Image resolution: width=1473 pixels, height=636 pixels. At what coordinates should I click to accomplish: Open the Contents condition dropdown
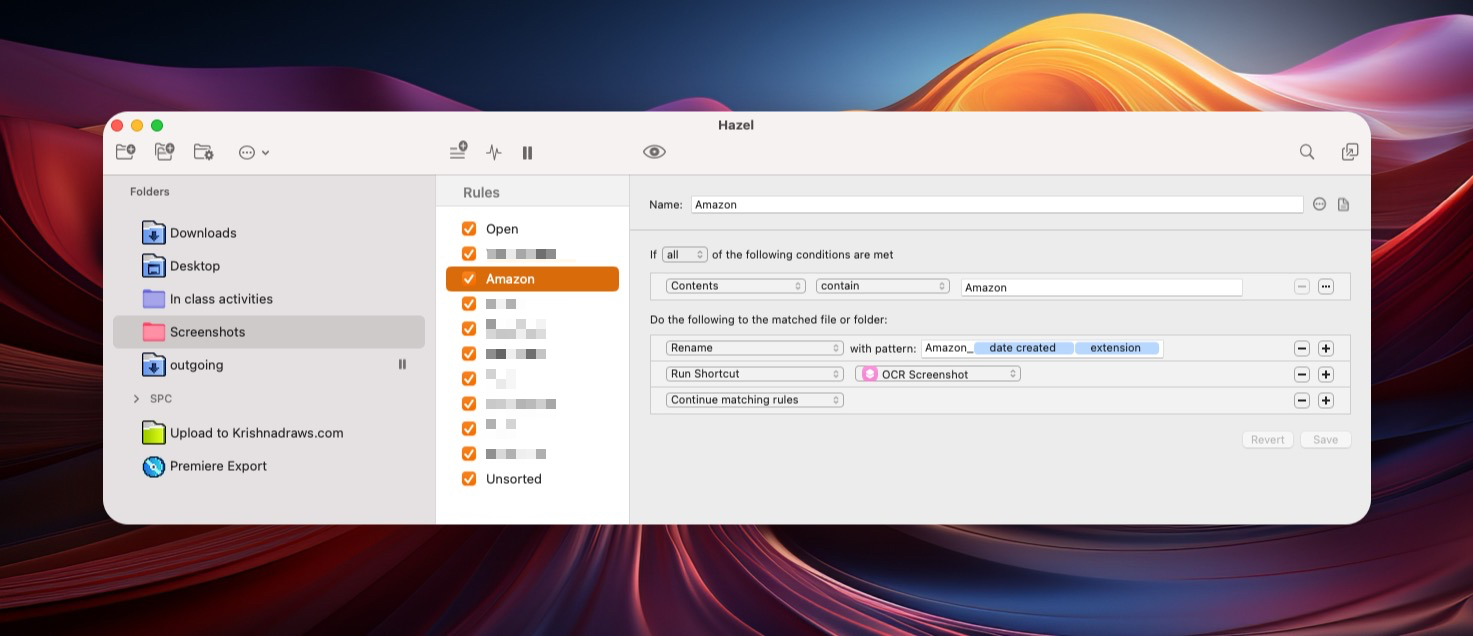(x=736, y=286)
